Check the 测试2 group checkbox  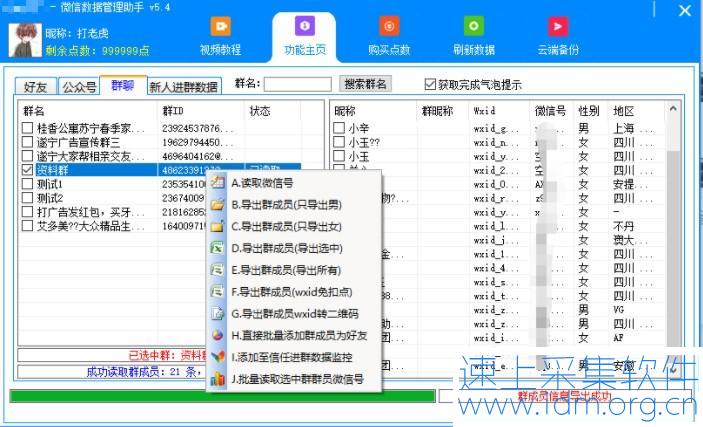(x=27, y=197)
